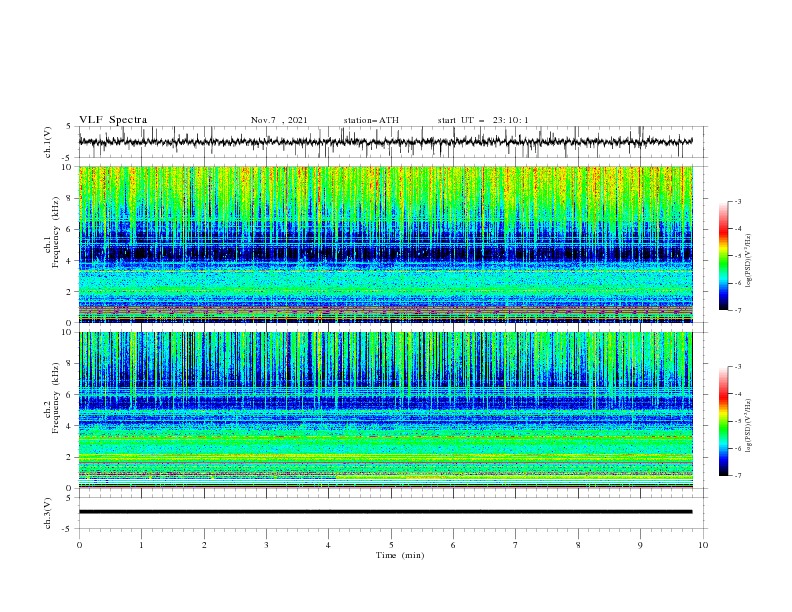The image size is (792, 612).
Task: Click time axis tick label "3"
Action: [x=266, y=545]
